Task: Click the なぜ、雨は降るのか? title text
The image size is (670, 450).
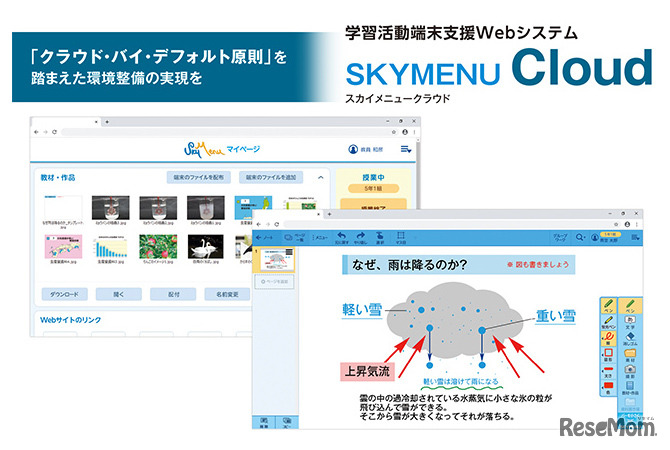Action: tap(409, 265)
